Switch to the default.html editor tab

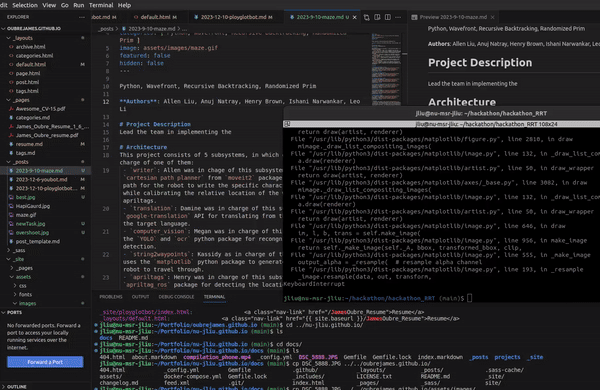tap(155, 17)
